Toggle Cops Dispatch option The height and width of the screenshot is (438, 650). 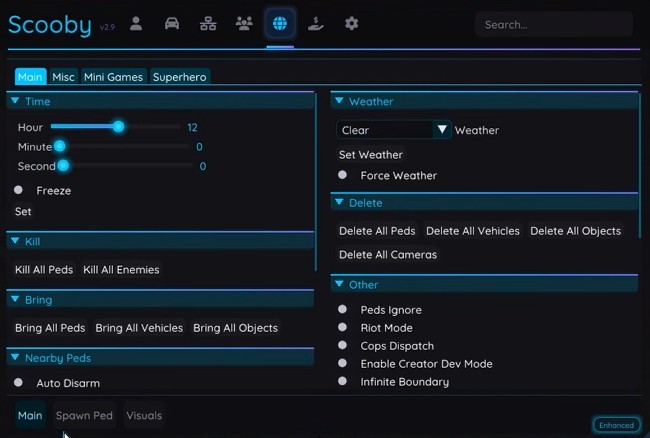click(342, 345)
